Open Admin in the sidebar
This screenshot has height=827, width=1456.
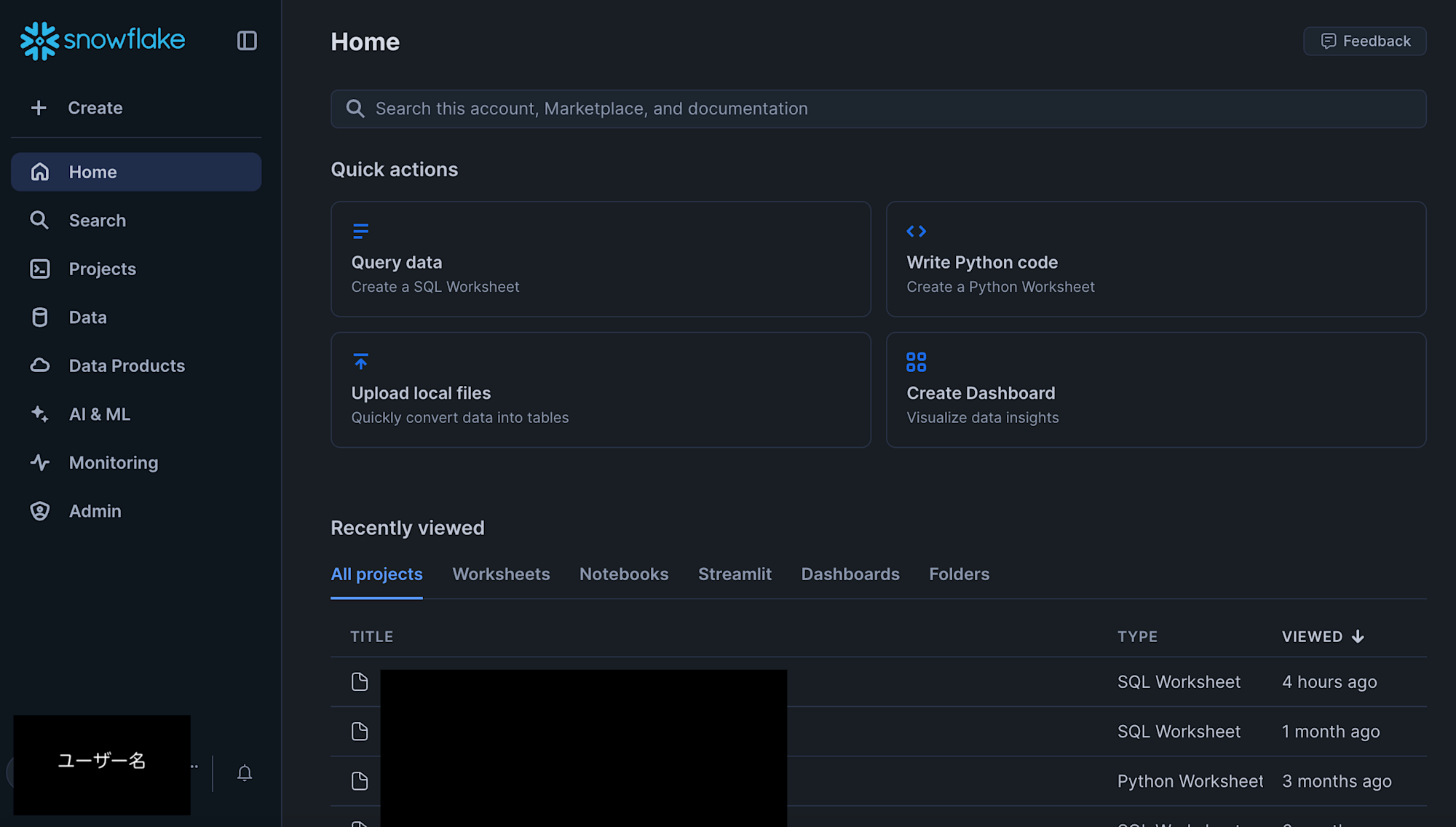pos(136,511)
